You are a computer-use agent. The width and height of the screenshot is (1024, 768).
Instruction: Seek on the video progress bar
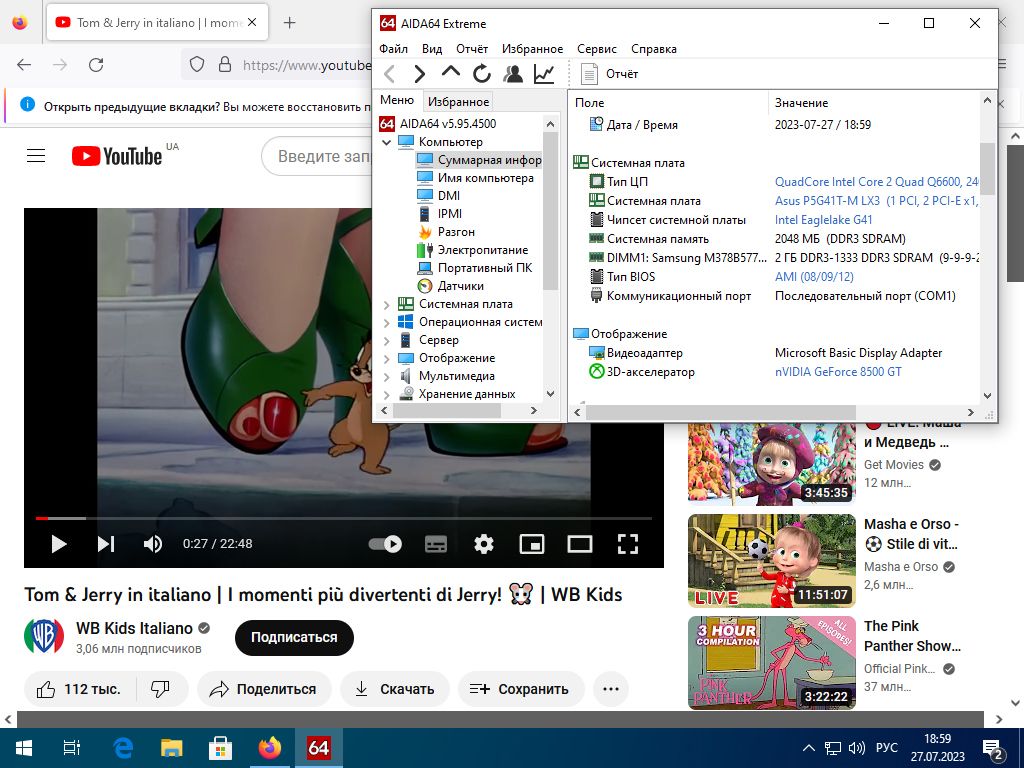point(344,519)
